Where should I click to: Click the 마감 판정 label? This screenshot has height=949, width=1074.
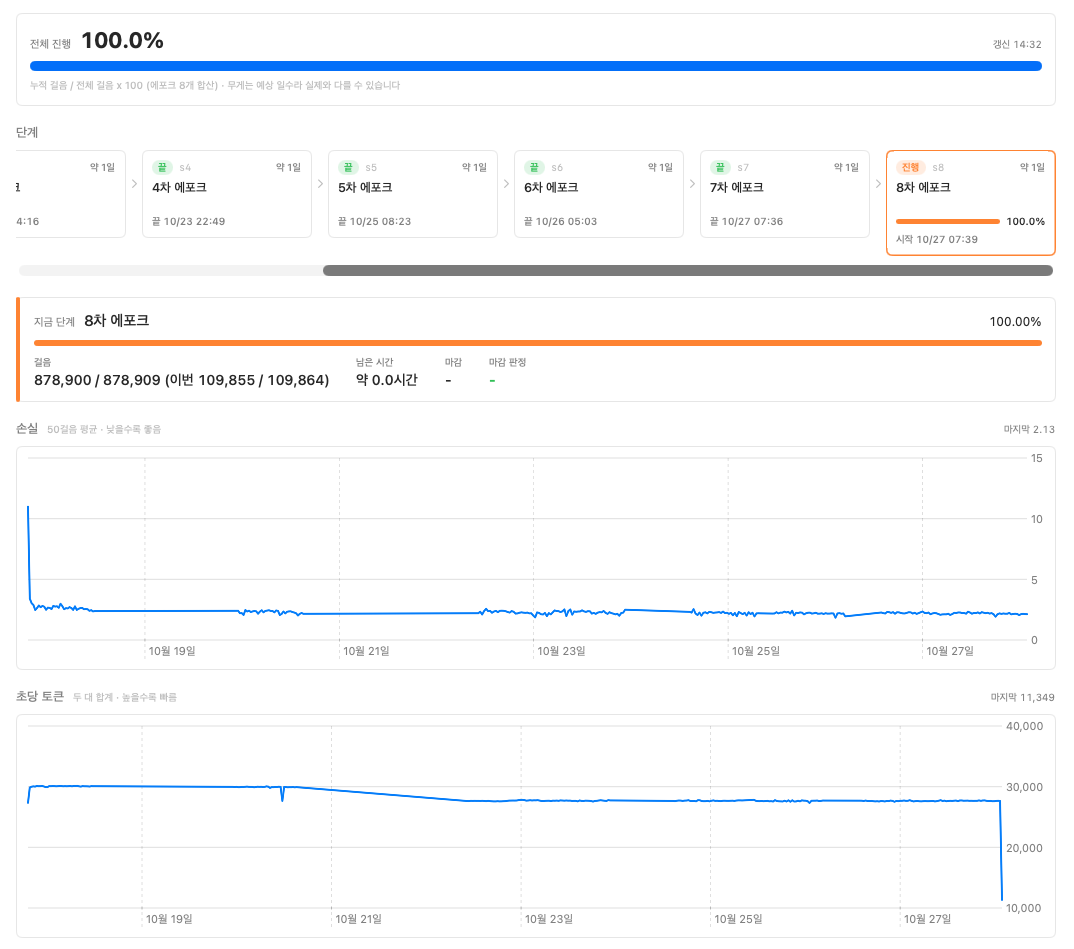[508, 362]
